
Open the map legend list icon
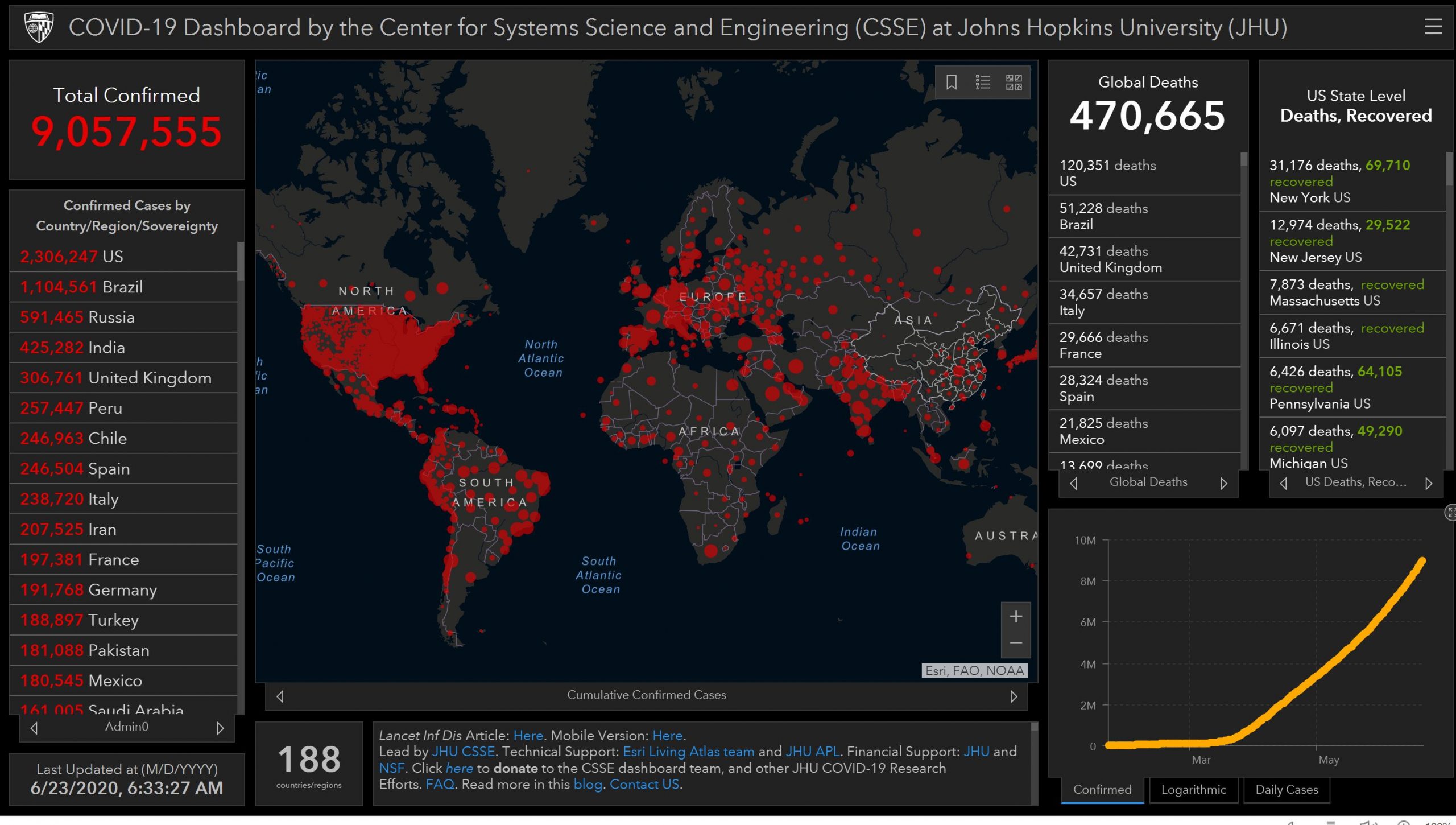[982, 82]
